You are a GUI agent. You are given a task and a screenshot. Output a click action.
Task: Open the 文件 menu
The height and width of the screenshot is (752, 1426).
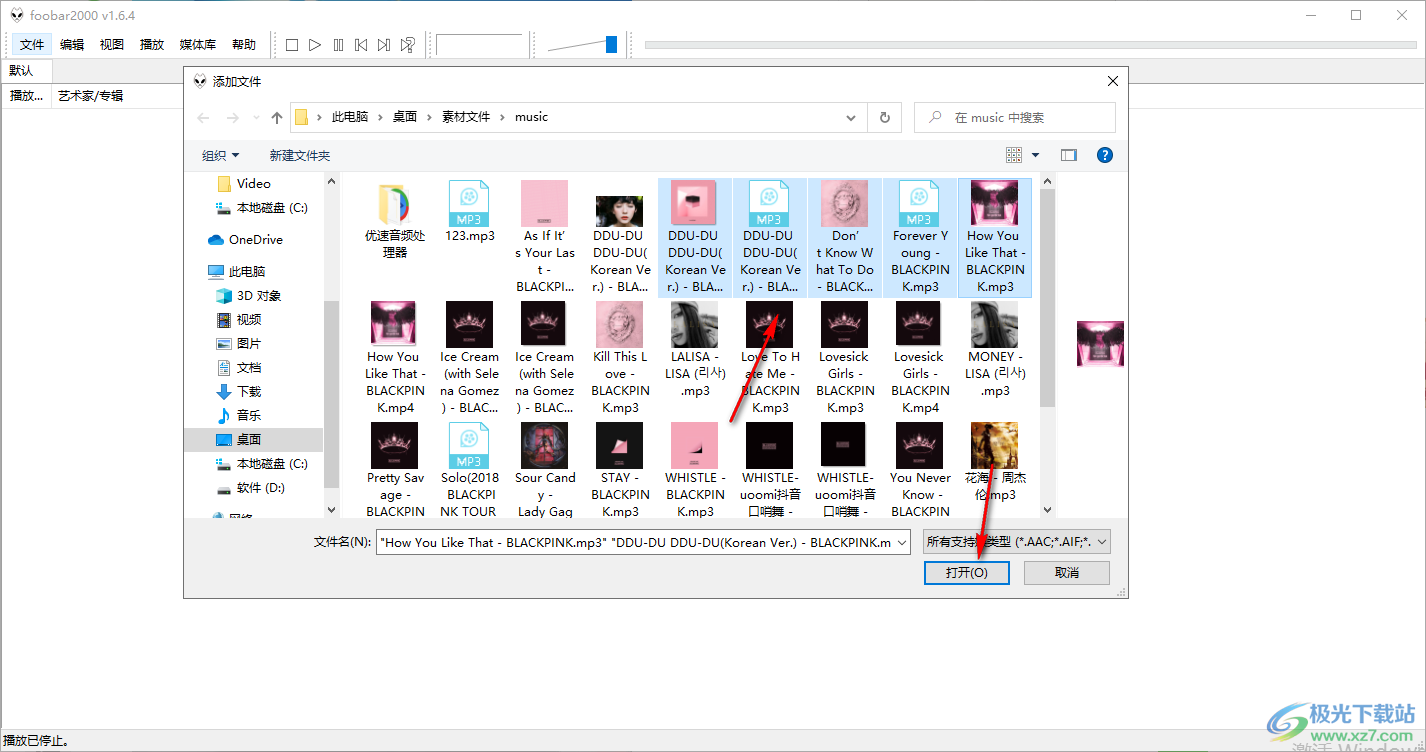(x=32, y=45)
